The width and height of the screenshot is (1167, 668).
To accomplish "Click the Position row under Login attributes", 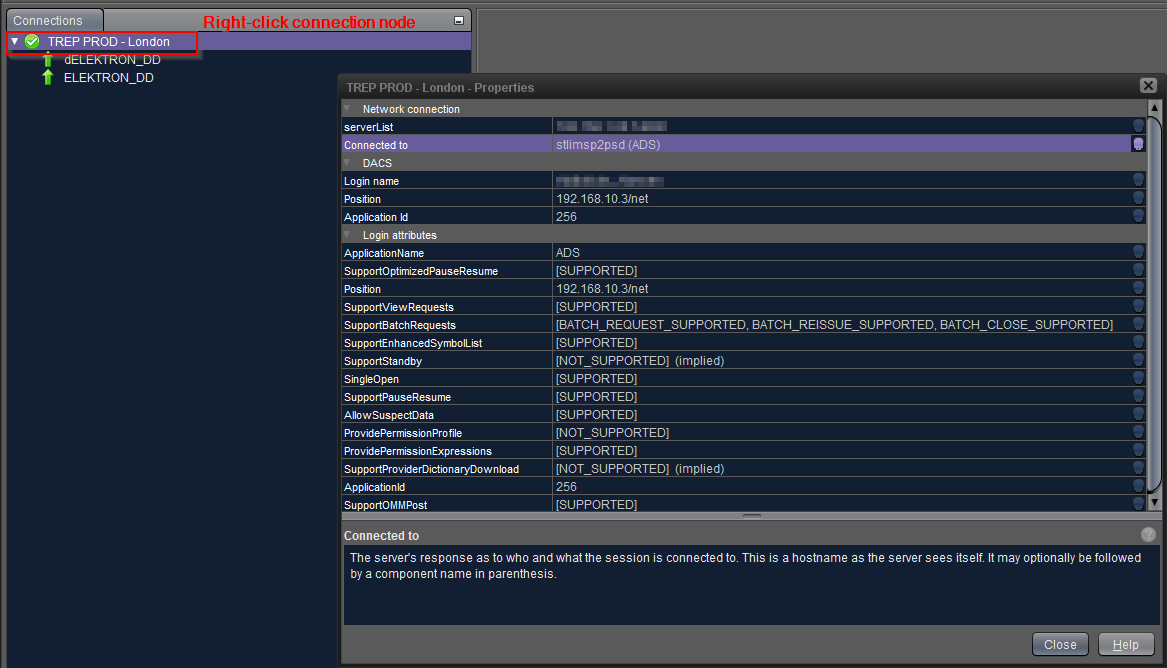I will click(744, 289).
